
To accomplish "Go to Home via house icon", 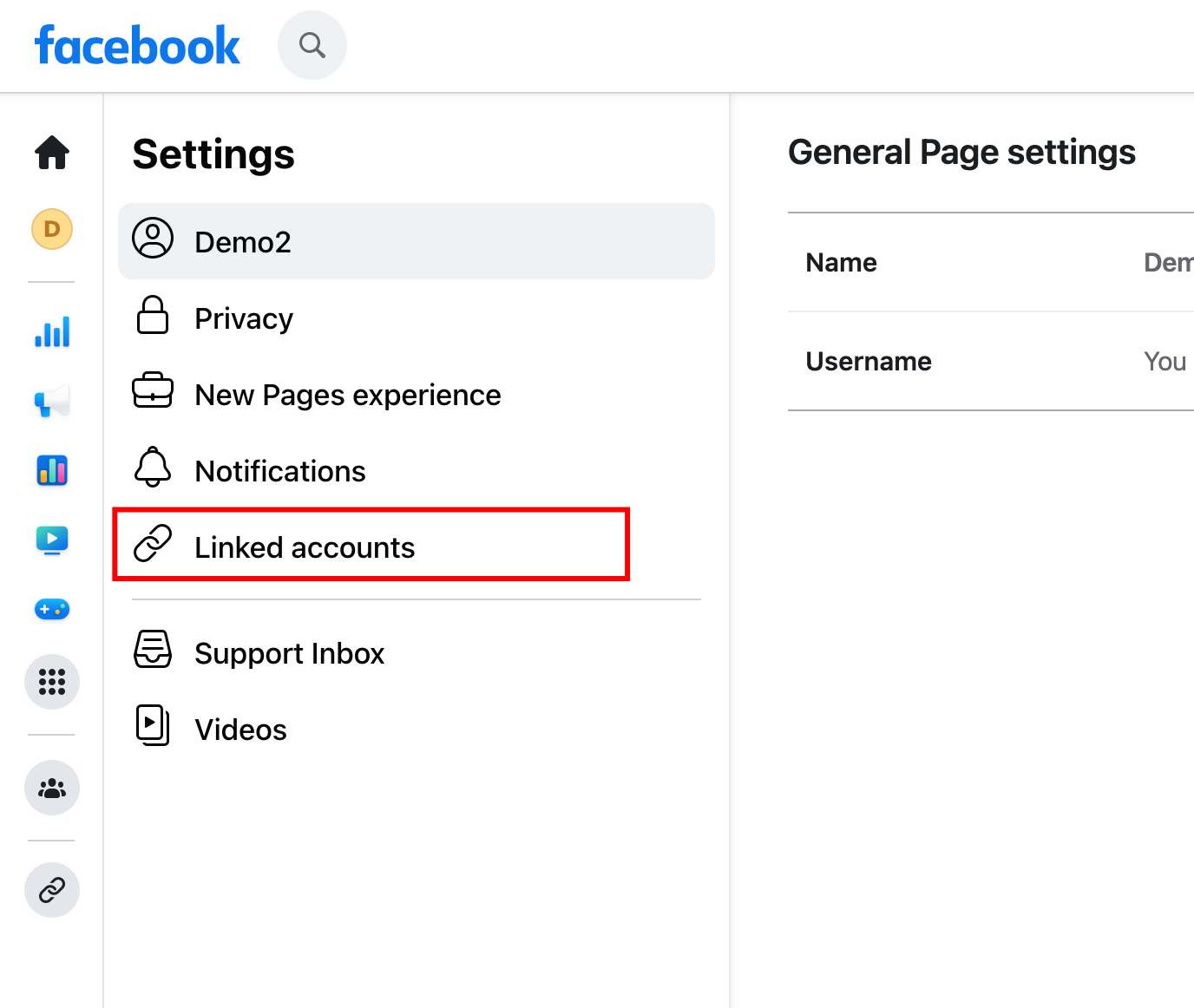I will (52, 153).
